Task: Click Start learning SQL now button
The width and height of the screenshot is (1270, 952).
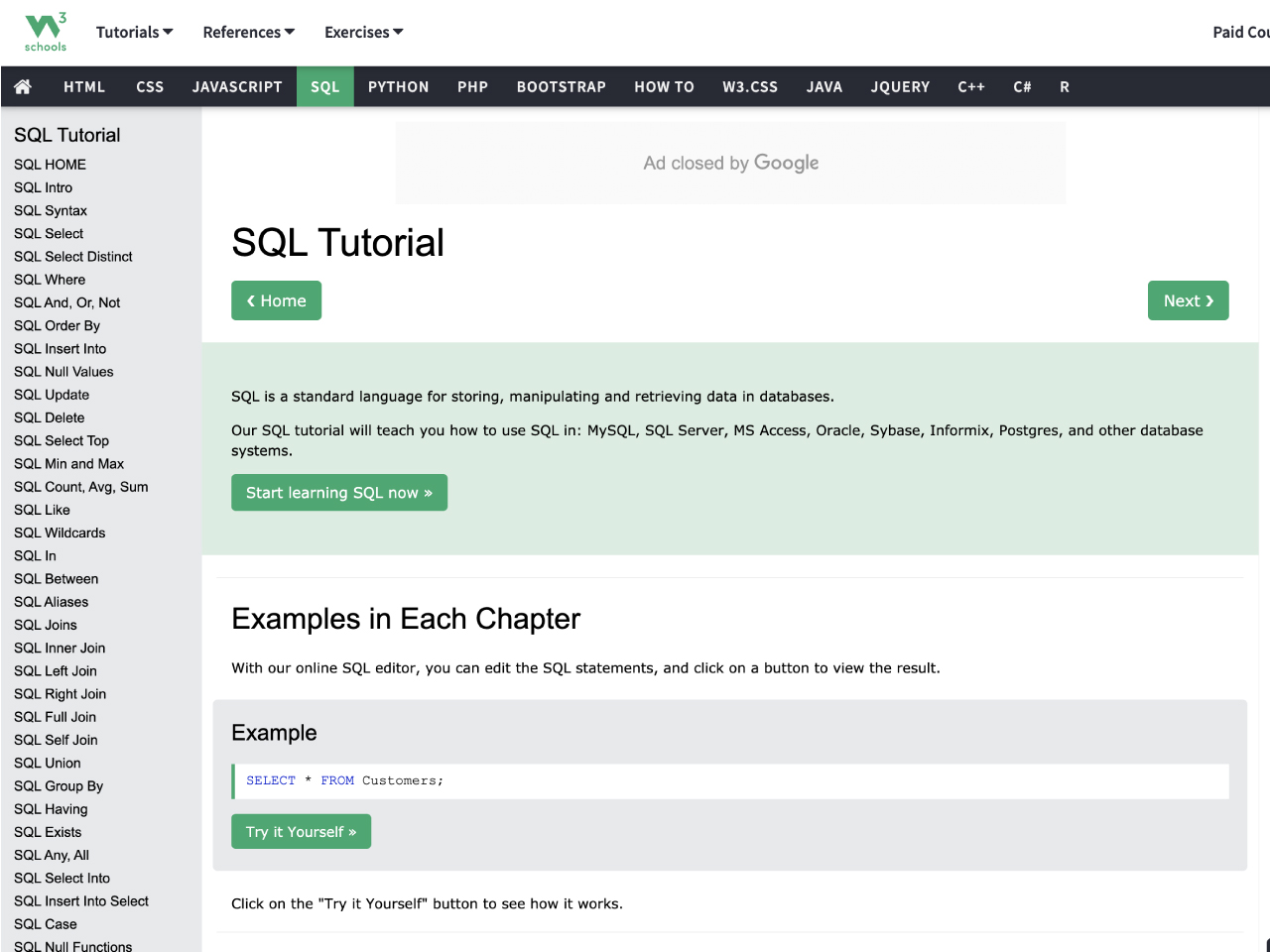Action: (x=339, y=493)
